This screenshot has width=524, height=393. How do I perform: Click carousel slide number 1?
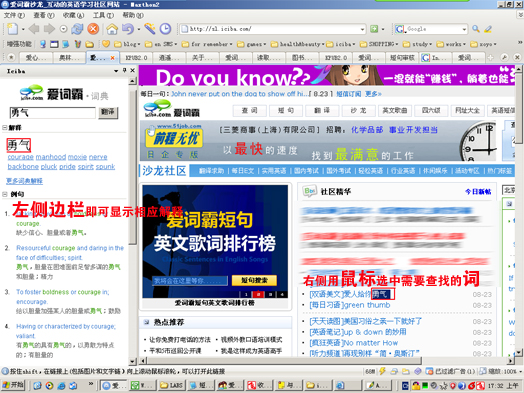coord(246,294)
